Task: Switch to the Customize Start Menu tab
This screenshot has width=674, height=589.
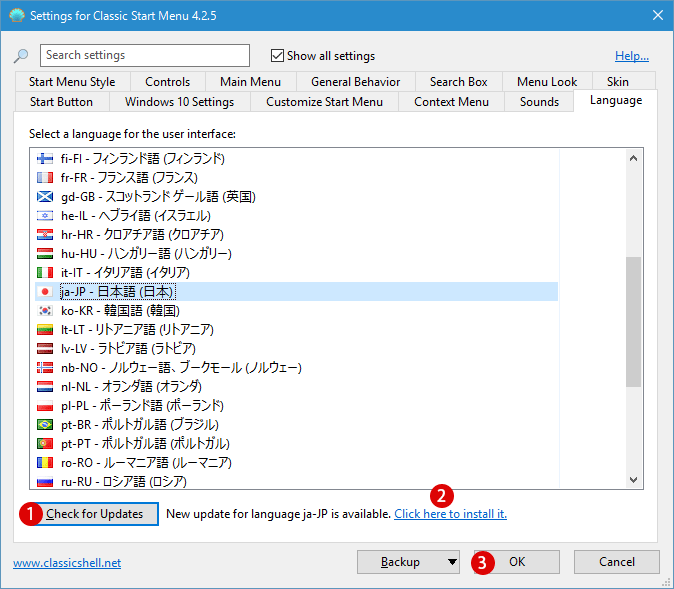Action: pyautogui.click(x=325, y=102)
